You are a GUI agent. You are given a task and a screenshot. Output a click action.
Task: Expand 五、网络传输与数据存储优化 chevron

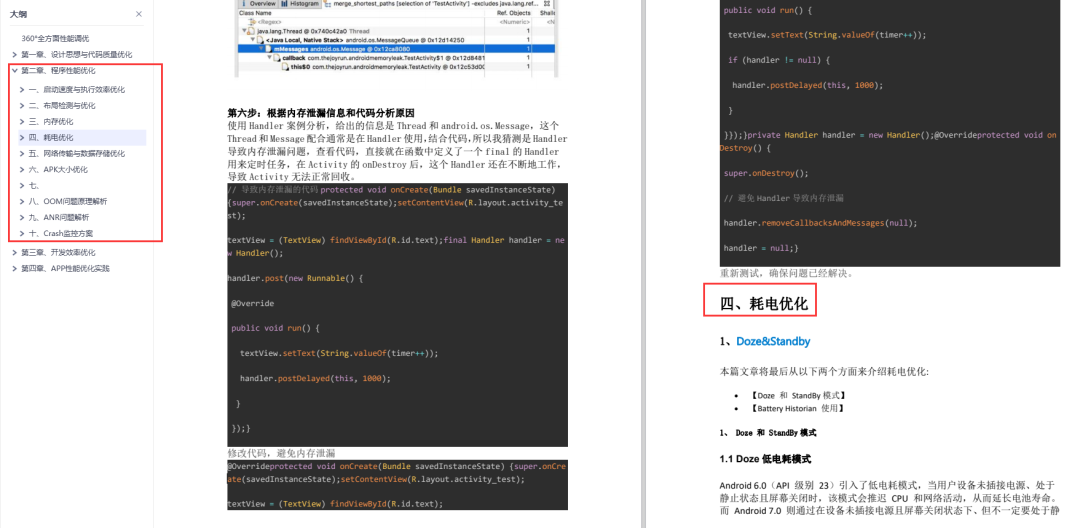coord(23,154)
